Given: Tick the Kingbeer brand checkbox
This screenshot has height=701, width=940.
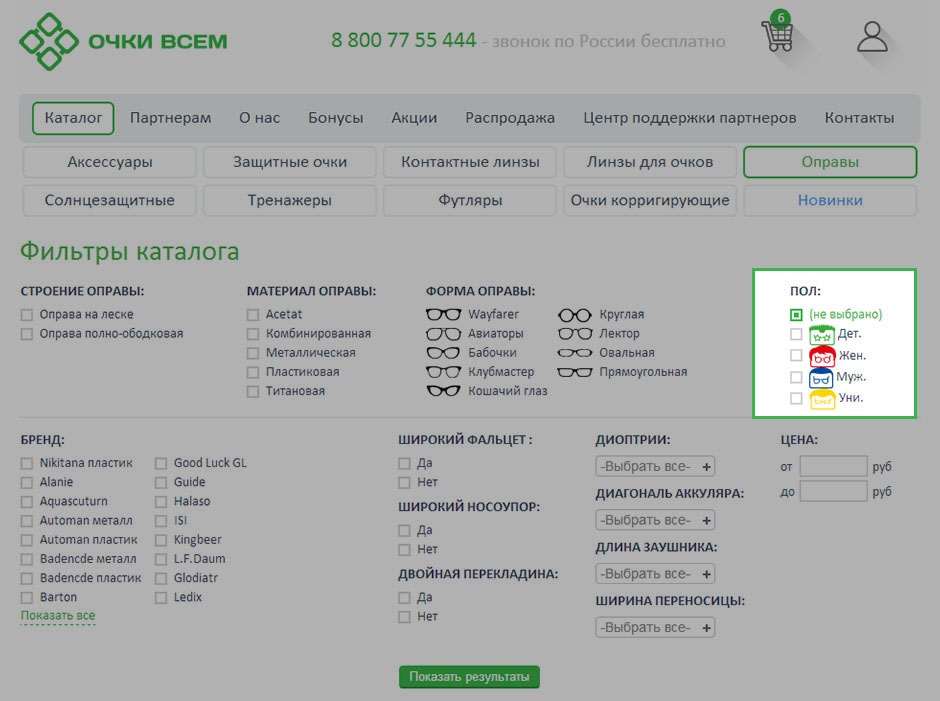Looking at the screenshot, I should (161, 540).
